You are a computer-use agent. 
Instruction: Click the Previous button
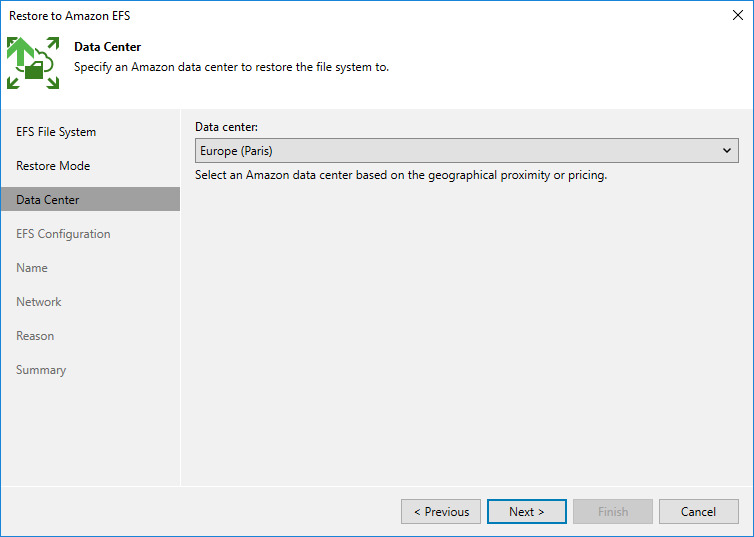441,512
